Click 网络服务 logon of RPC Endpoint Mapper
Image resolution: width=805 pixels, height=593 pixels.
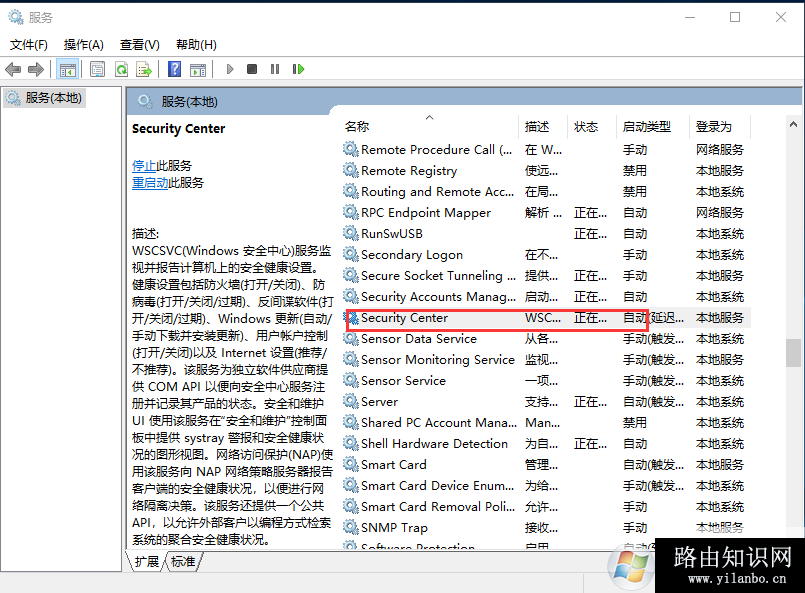(720, 213)
